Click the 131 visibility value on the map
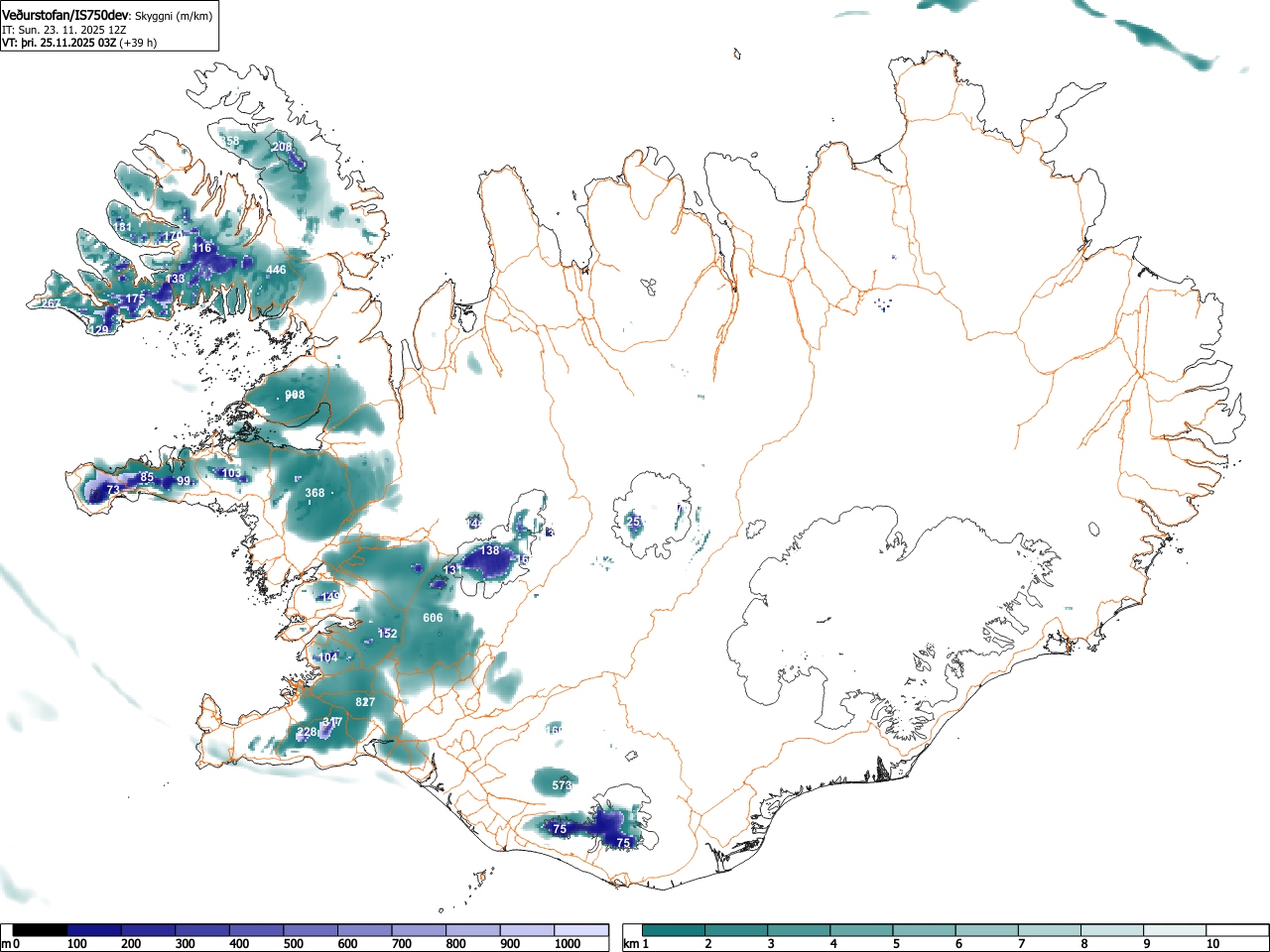The width and height of the screenshot is (1270, 952). [x=452, y=570]
